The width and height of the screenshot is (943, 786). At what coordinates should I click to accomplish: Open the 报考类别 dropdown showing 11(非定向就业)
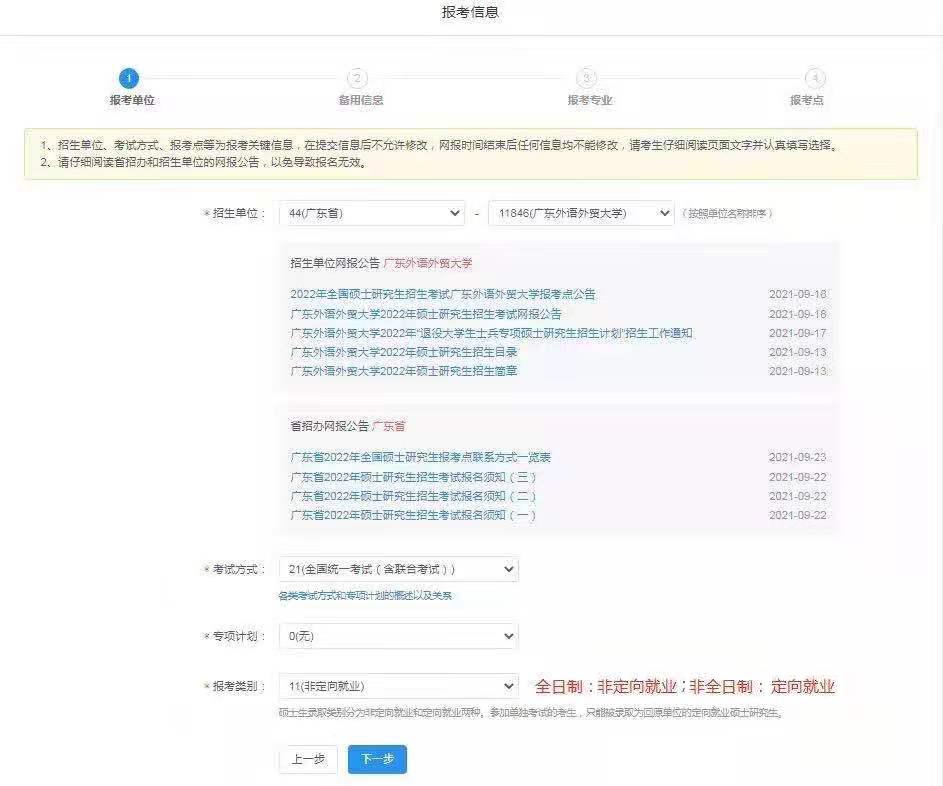(397, 686)
